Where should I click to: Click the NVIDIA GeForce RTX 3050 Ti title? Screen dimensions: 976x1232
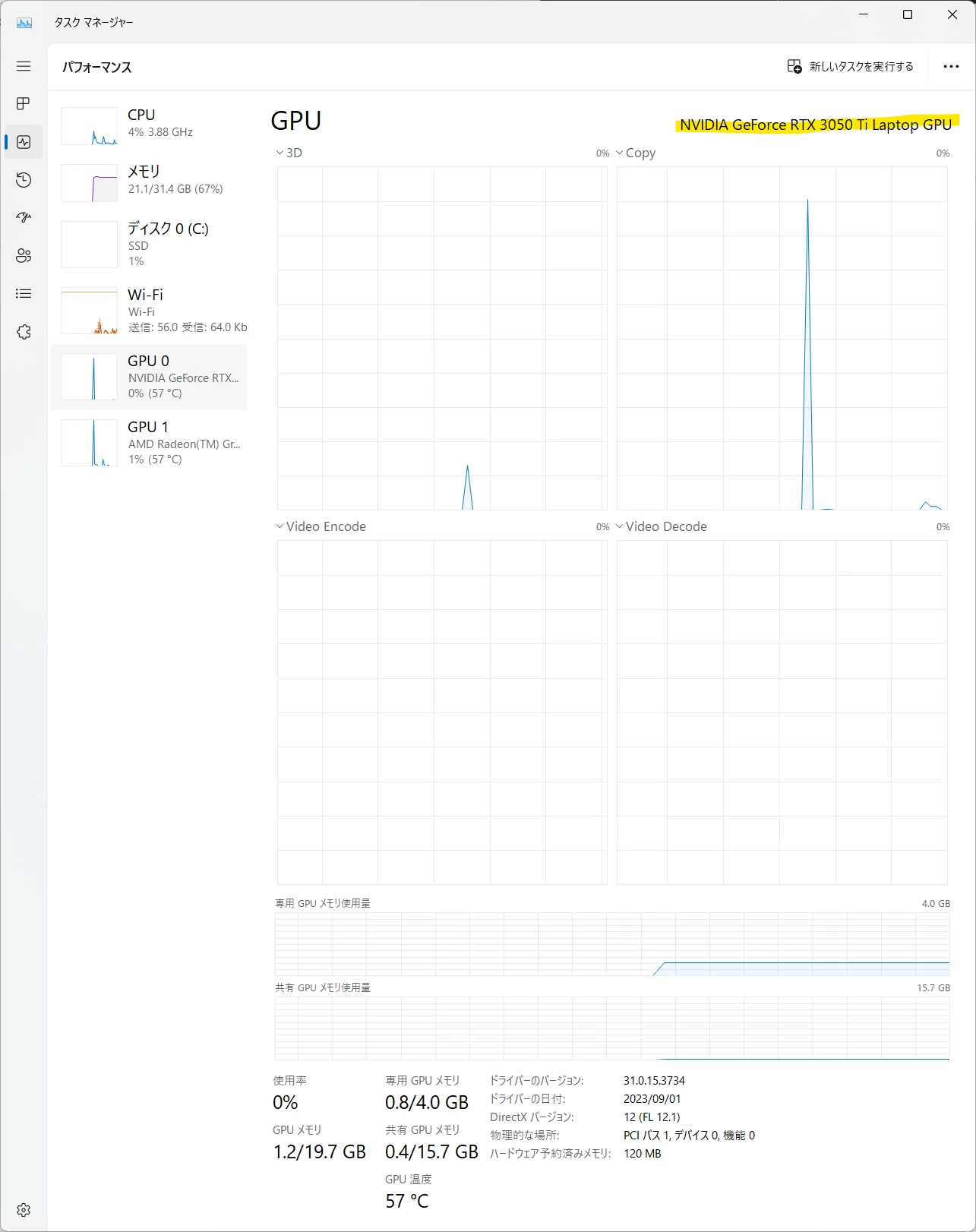(816, 125)
